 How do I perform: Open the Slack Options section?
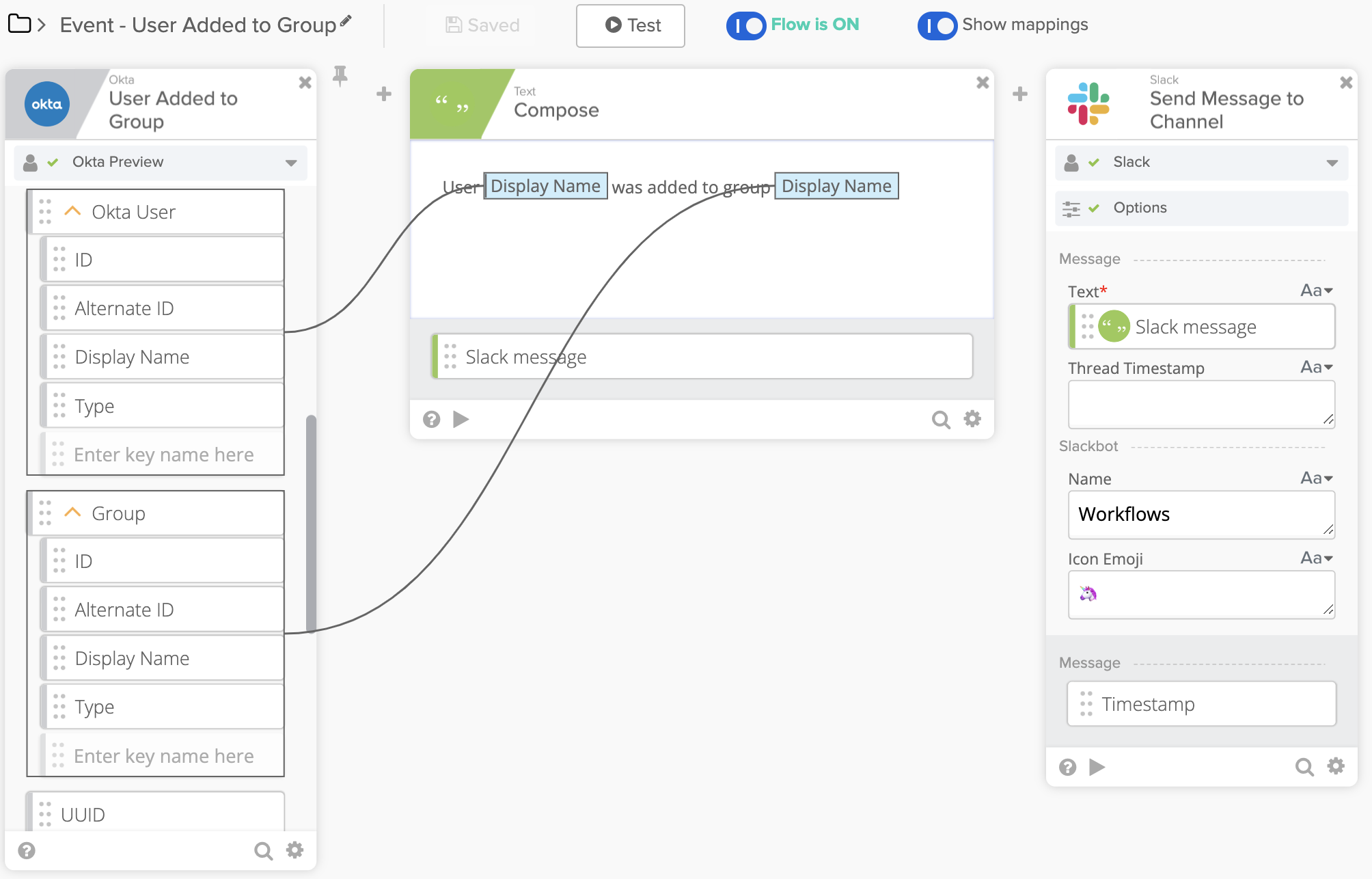[x=1140, y=208]
